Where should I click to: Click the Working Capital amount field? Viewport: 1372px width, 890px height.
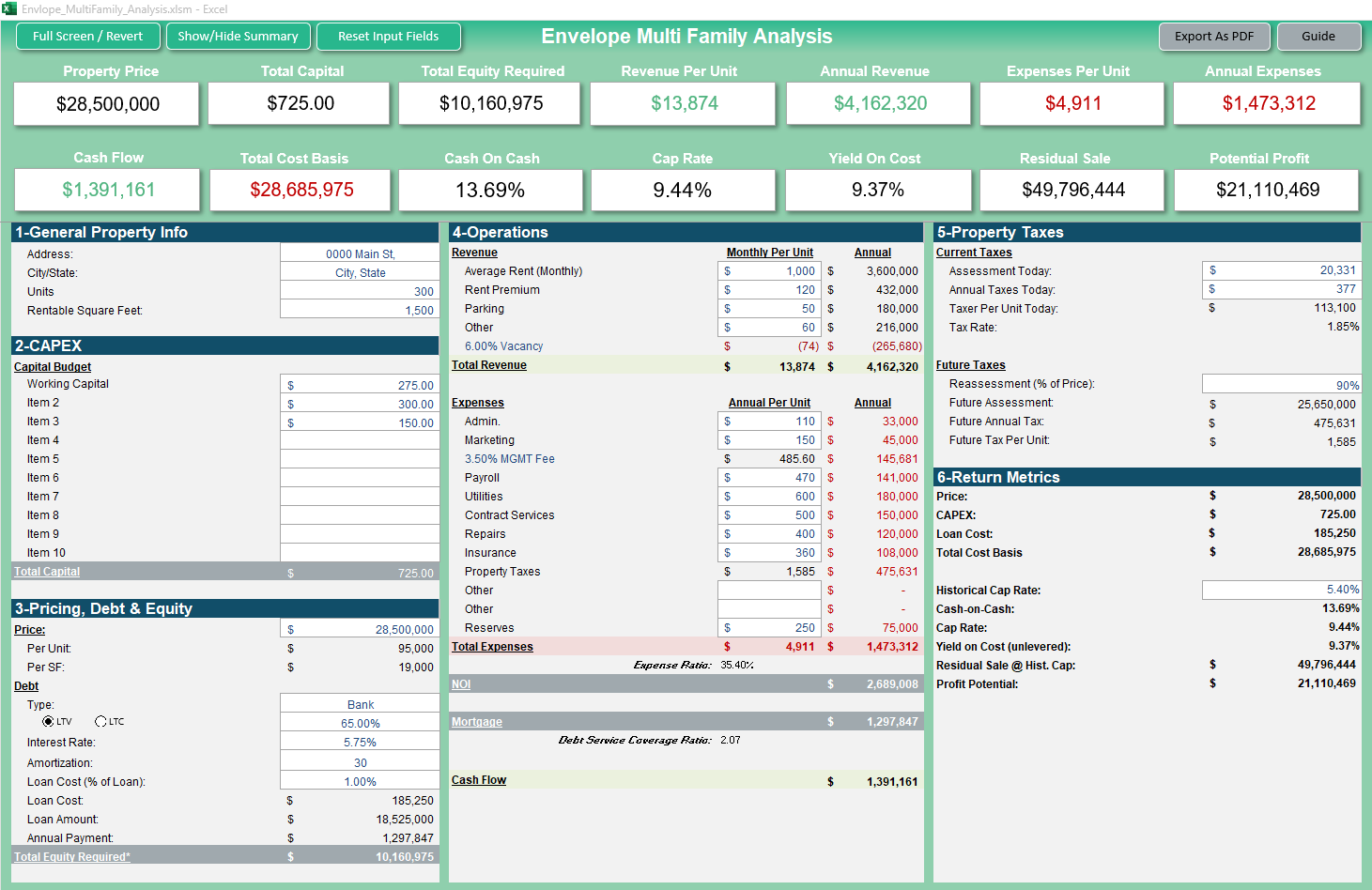[360, 385]
